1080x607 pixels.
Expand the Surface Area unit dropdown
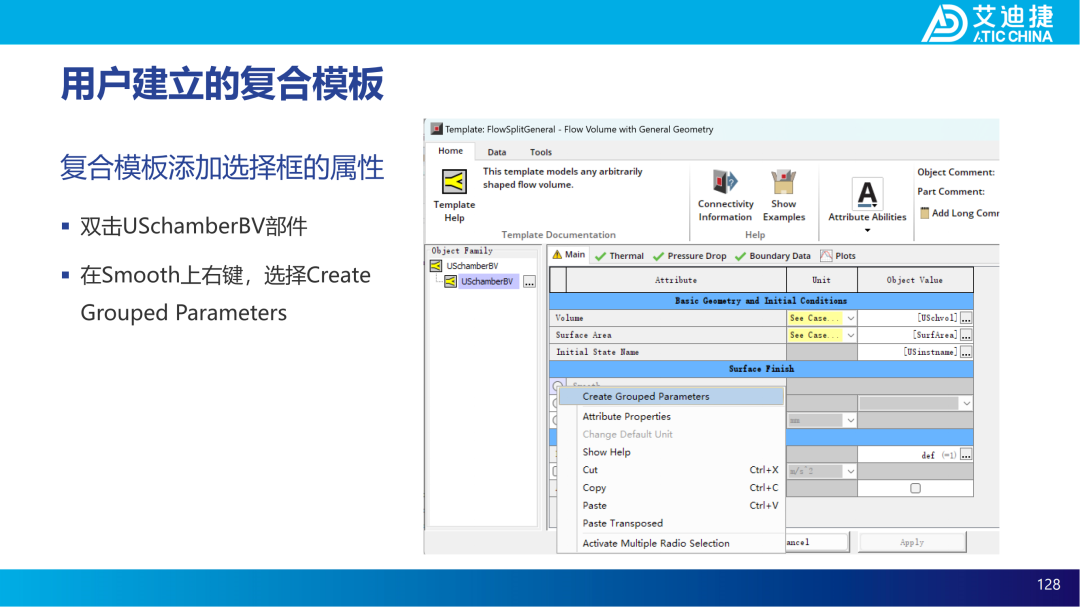[x=851, y=336]
